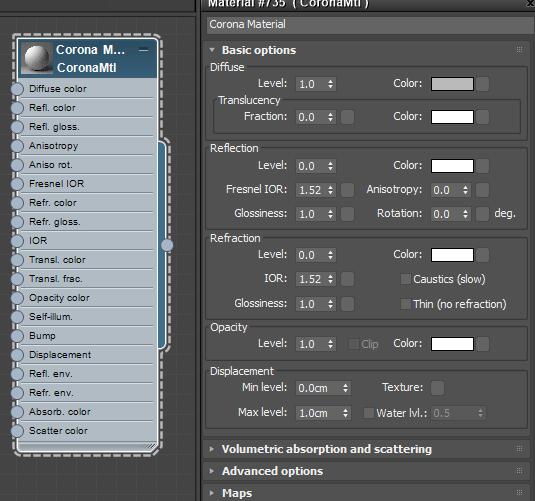Screen dimensions: 535x501
Task: Click the node's output socket on right side
Action: (x=167, y=245)
